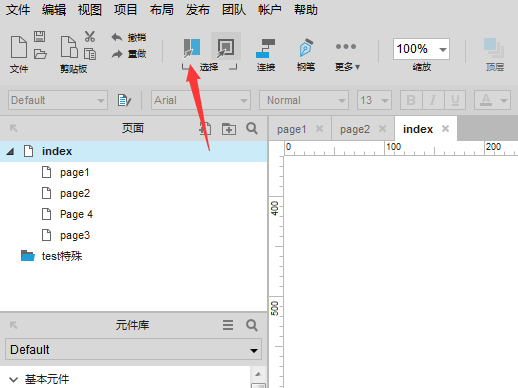This screenshot has height=388, width=518.
Task: Toggle italic formatting
Action: 433,100
